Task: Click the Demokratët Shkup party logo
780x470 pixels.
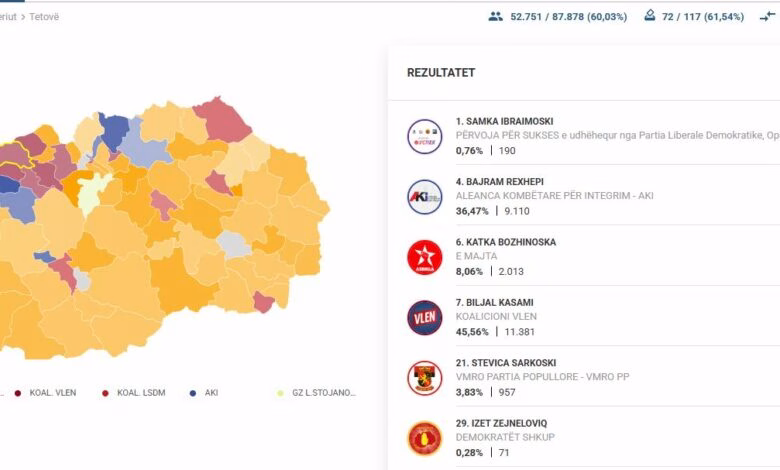Action: (x=424, y=438)
